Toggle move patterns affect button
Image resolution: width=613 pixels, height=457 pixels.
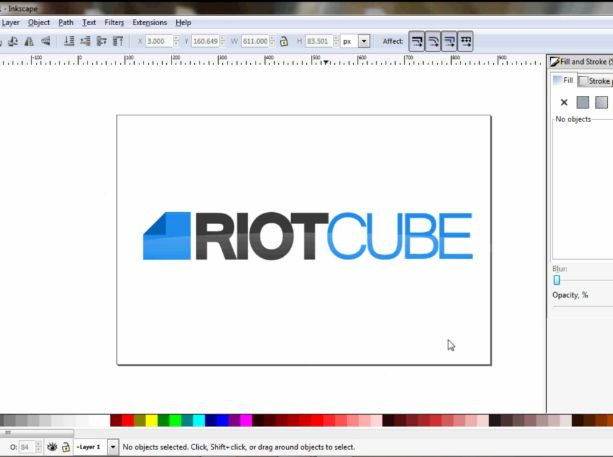pos(465,41)
